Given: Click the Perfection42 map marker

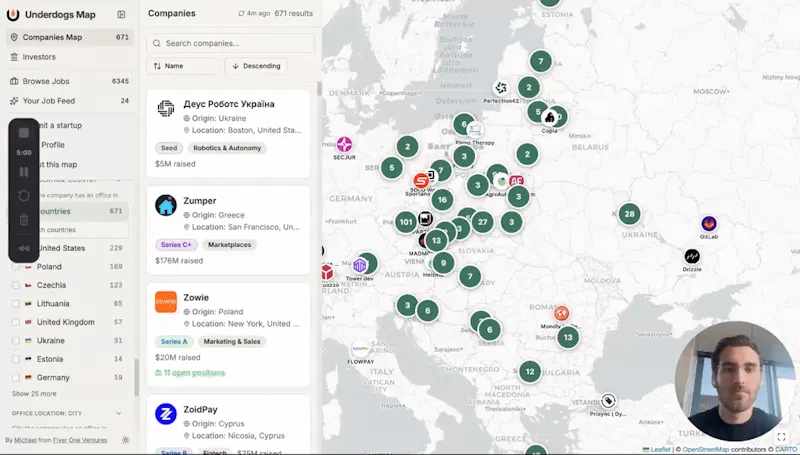Looking at the screenshot, I should (x=501, y=89).
